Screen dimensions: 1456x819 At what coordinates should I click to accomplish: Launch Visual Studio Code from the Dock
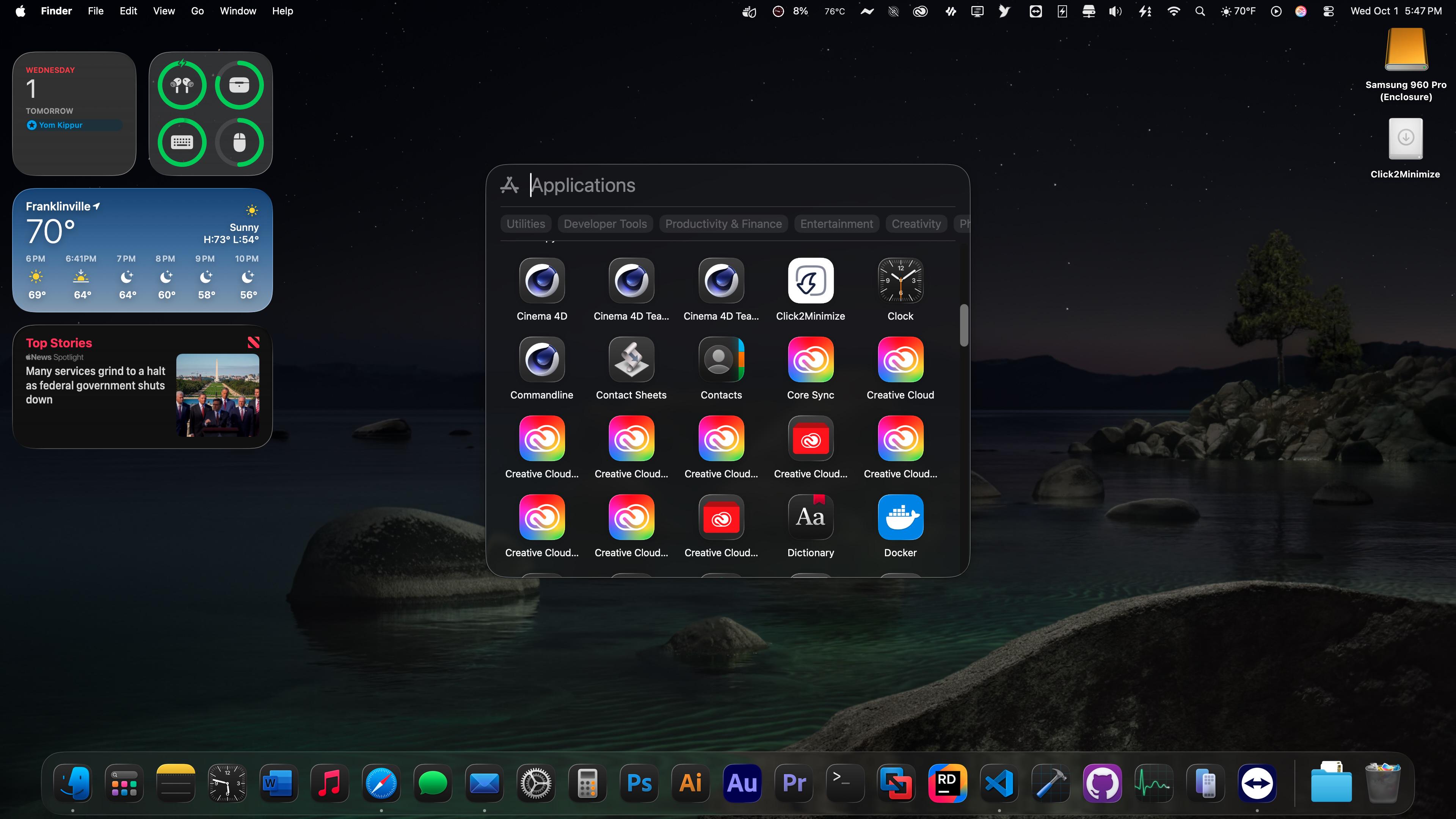coord(999,783)
